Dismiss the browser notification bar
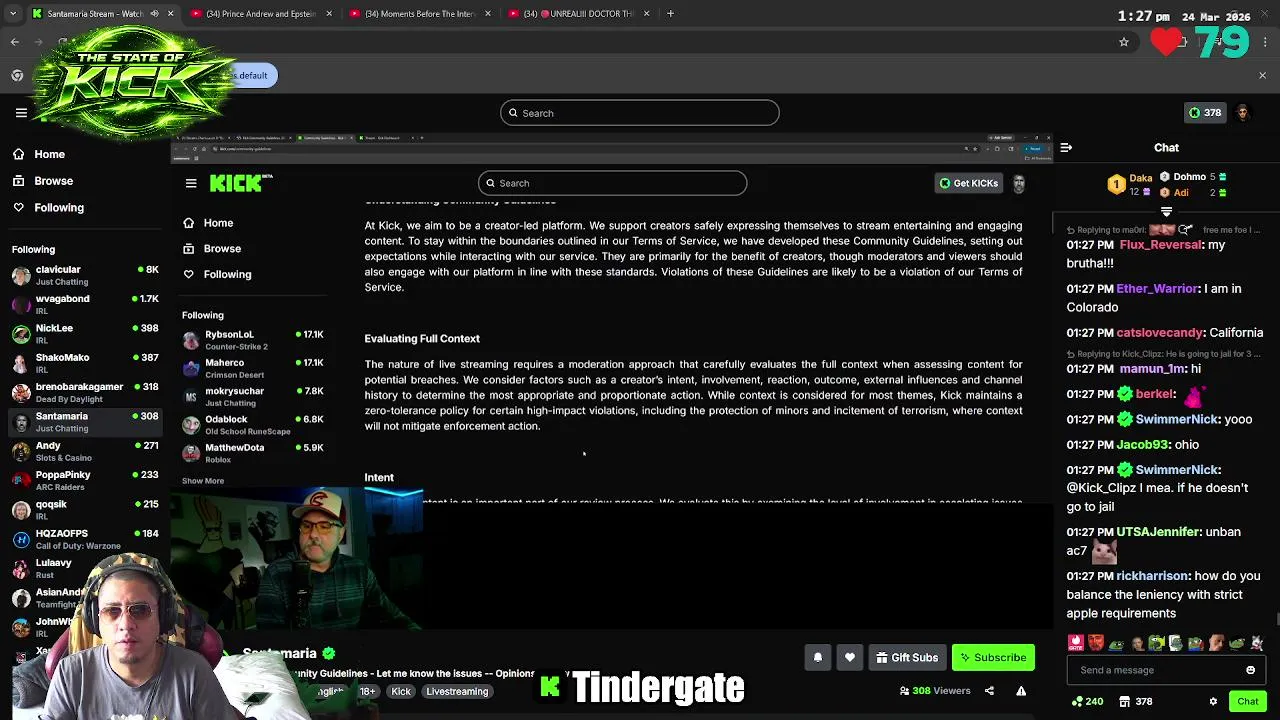 1262,75
